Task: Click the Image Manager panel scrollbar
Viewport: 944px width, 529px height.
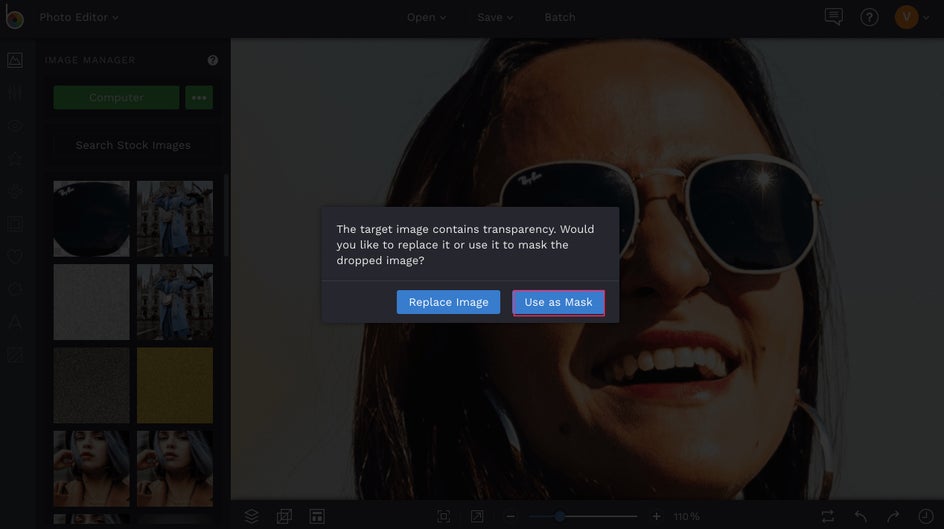Action: coord(226,216)
